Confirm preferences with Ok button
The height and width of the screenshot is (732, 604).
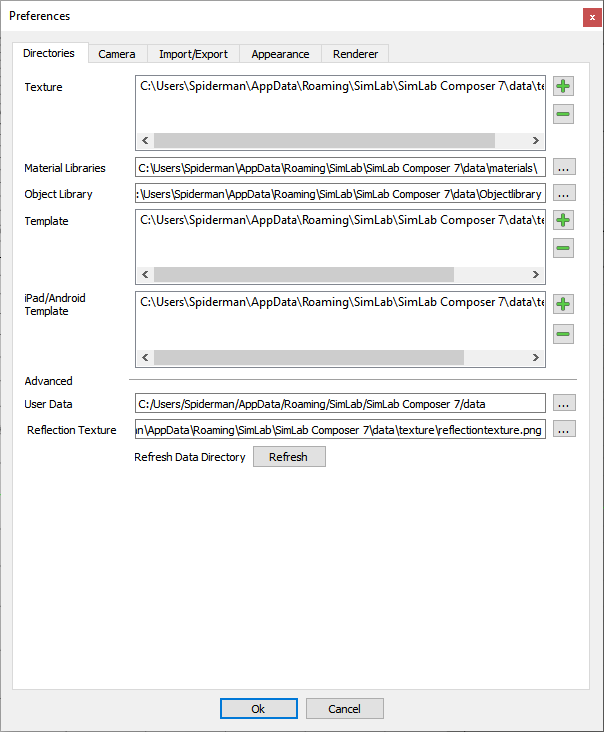click(x=258, y=709)
